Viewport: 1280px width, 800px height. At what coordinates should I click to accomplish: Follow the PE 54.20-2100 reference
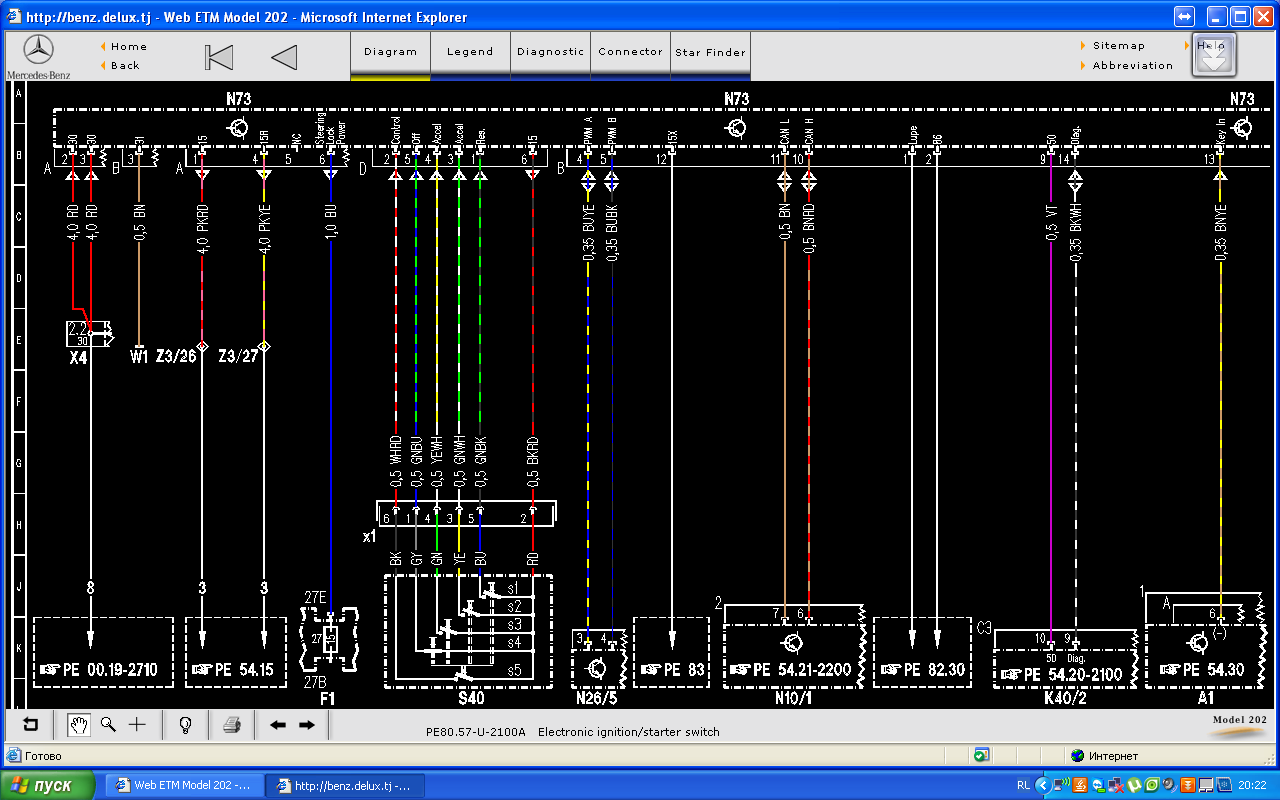click(1063, 675)
